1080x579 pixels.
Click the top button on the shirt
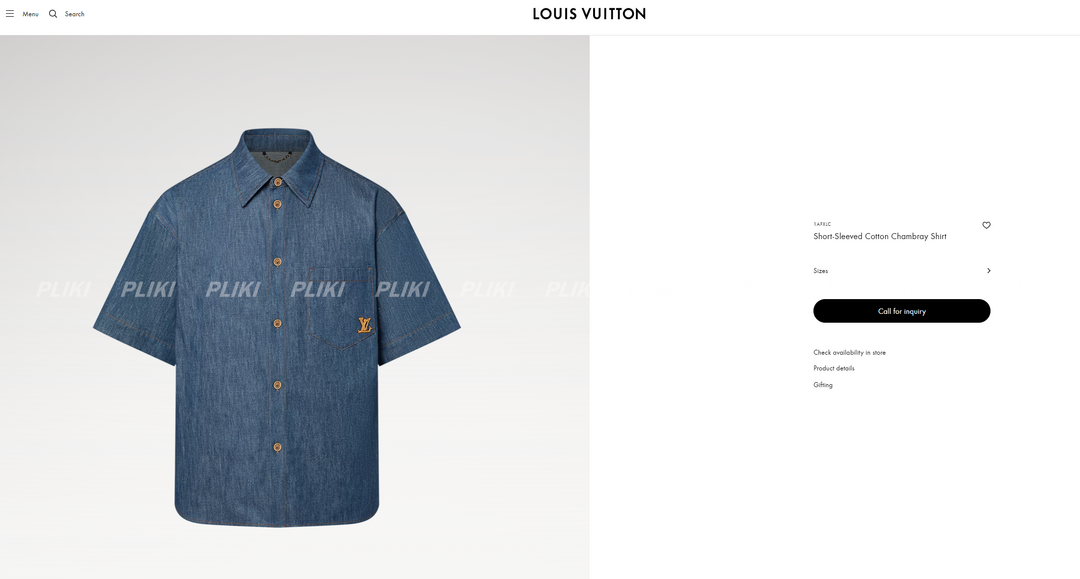tap(278, 182)
